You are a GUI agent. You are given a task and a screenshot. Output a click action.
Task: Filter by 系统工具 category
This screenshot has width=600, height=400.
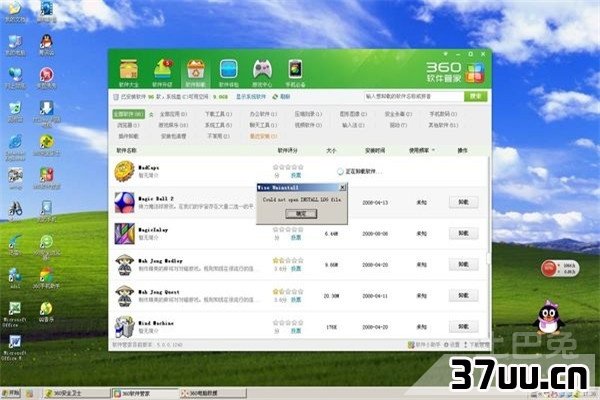(x=218, y=125)
